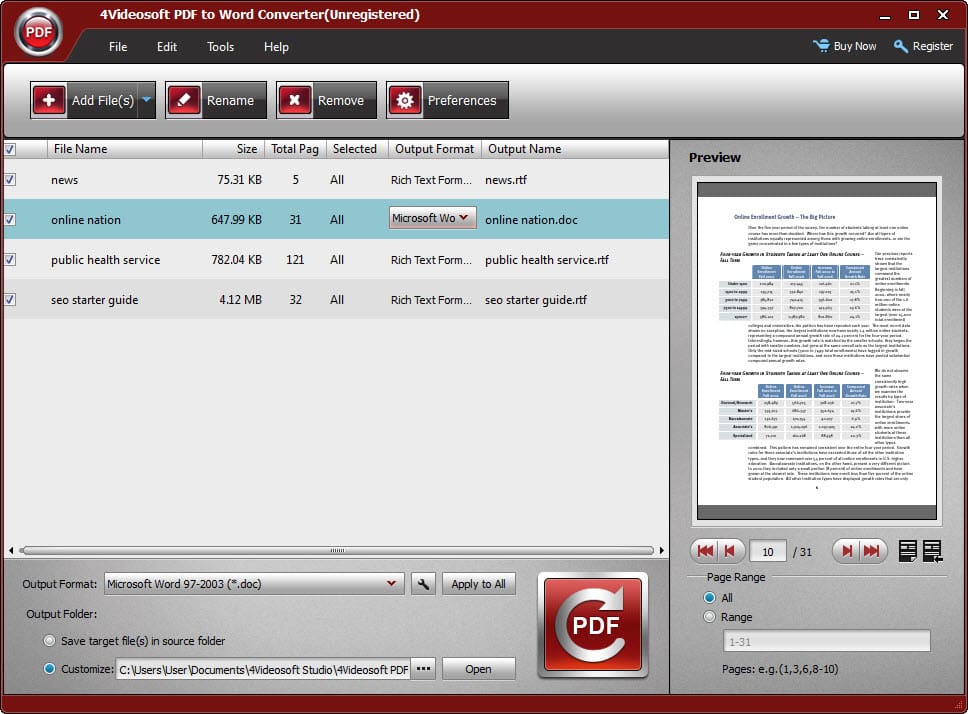
Task: Click the Buy Now link
Action: click(x=845, y=45)
